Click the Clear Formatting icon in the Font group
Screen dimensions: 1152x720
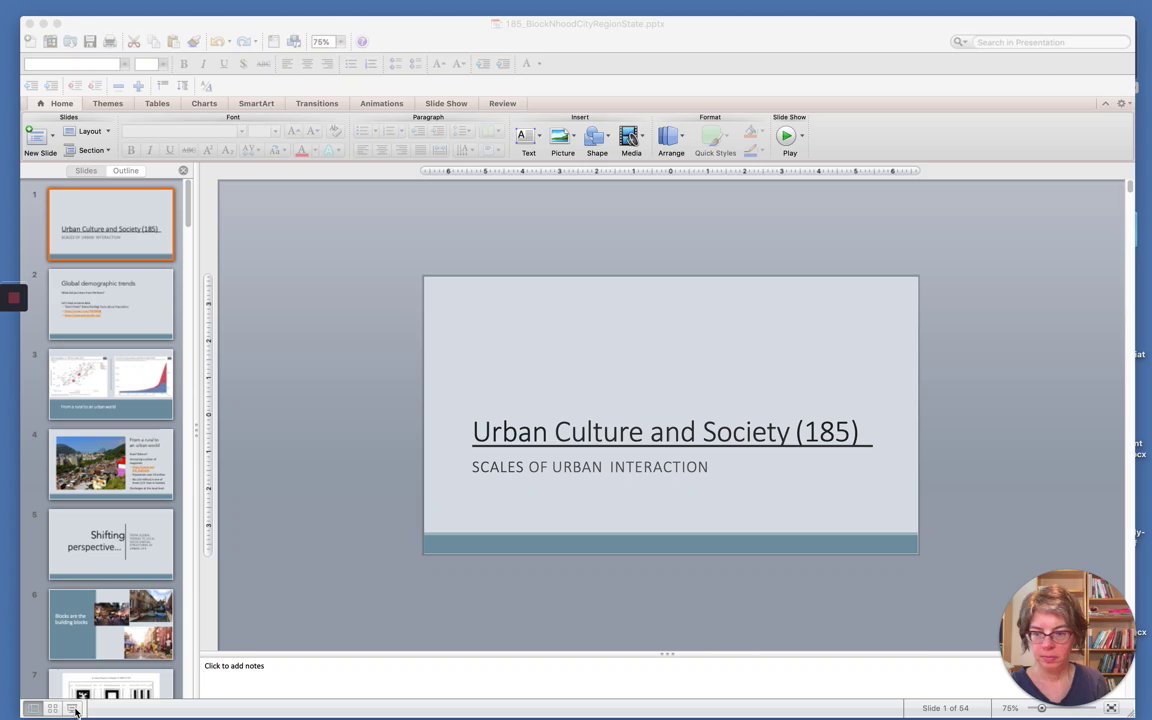click(335, 131)
